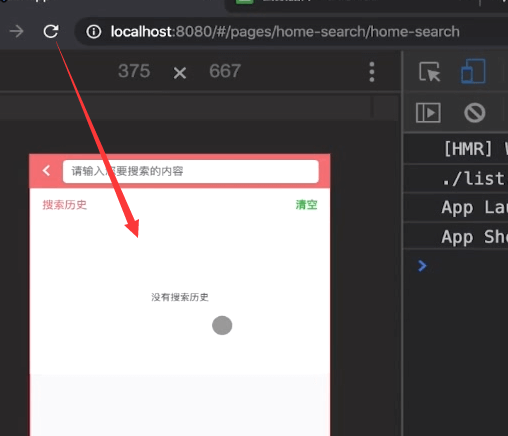View site information icon in address bar
This screenshot has width=508, height=436.
point(94,32)
